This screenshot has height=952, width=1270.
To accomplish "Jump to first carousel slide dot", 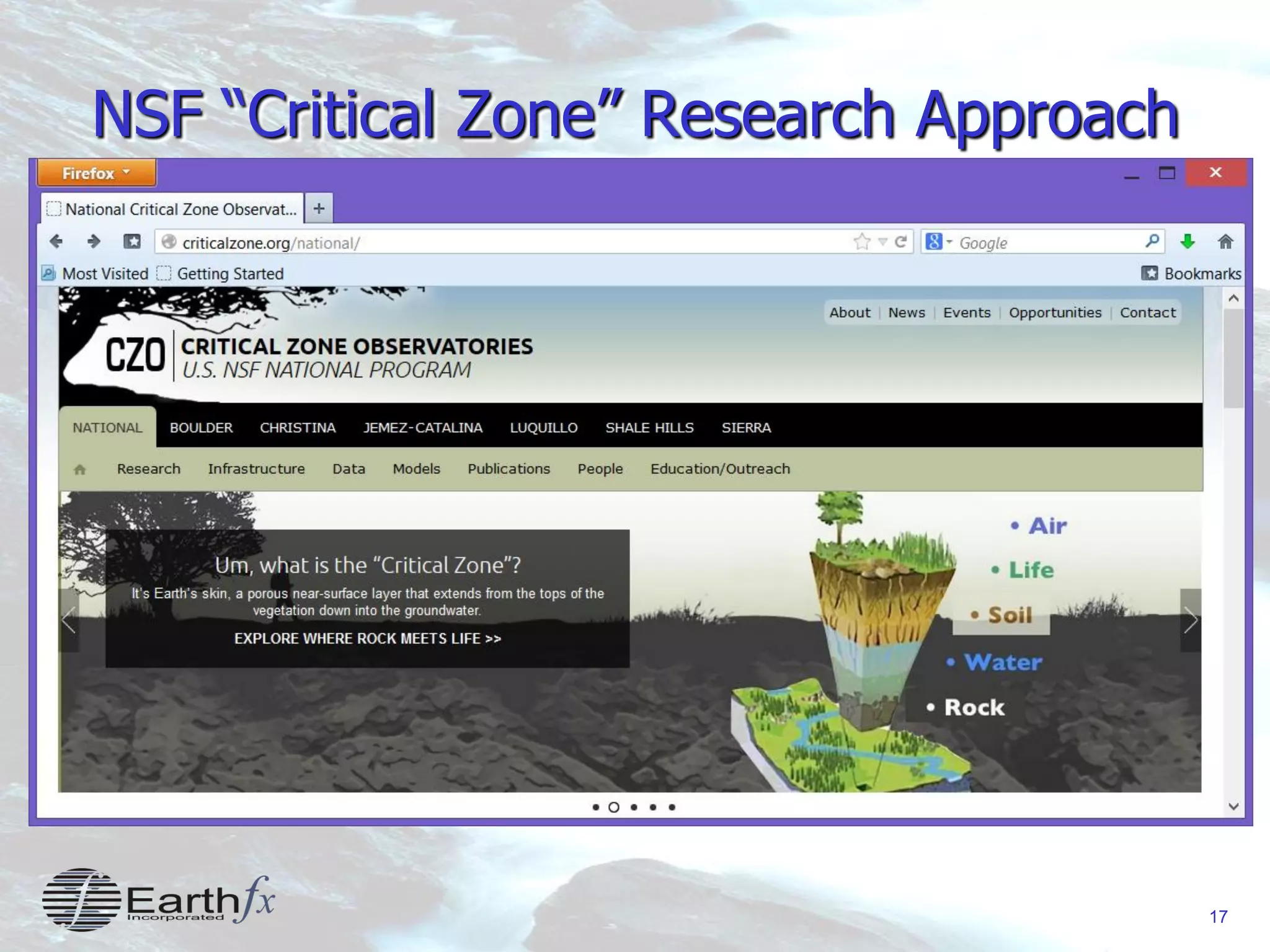I will pyautogui.click(x=595, y=807).
